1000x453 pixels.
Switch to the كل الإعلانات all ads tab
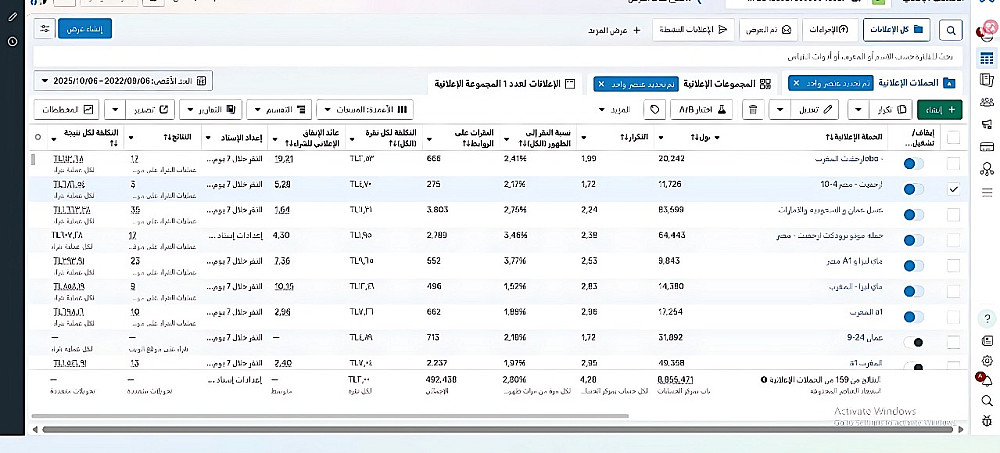point(897,29)
